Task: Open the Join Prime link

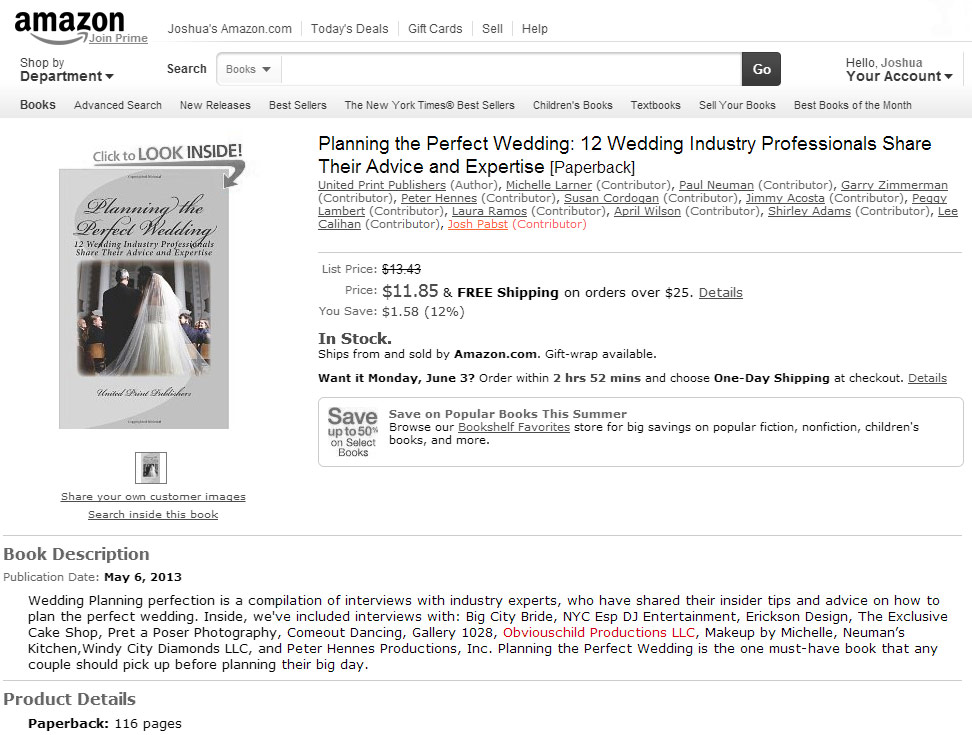Action: (x=118, y=38)
